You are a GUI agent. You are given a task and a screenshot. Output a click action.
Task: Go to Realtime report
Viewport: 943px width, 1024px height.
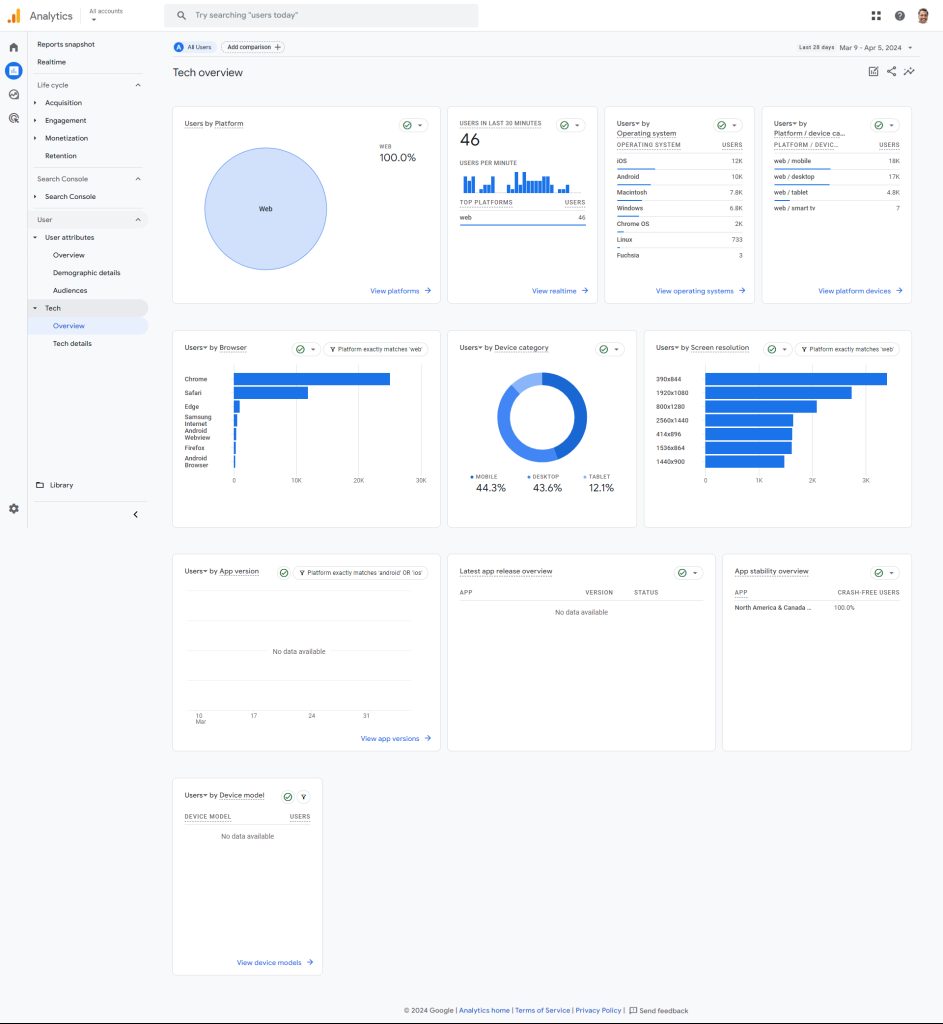(52, 62)
